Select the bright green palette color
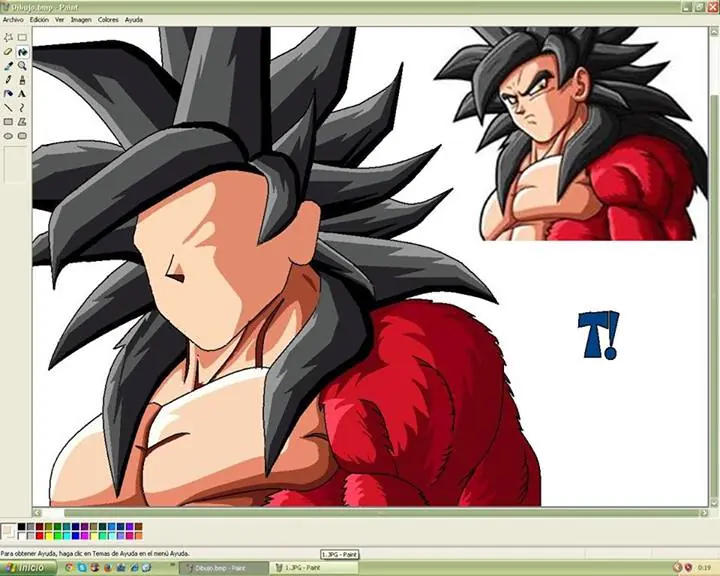This screenshot has width=720, height=576. coord(57,536)
